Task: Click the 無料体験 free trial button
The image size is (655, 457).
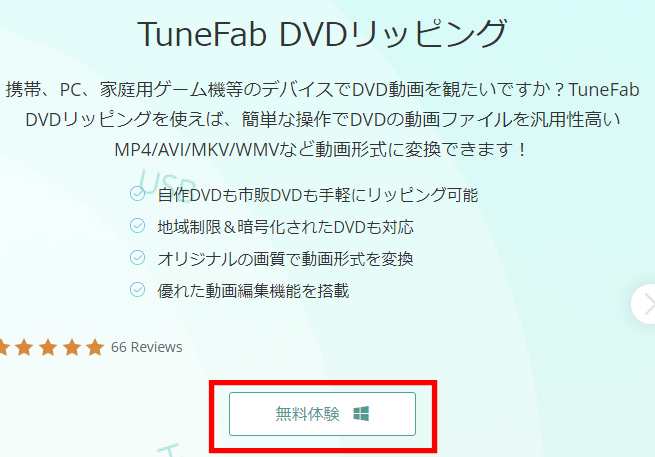Action: (322, 414)
